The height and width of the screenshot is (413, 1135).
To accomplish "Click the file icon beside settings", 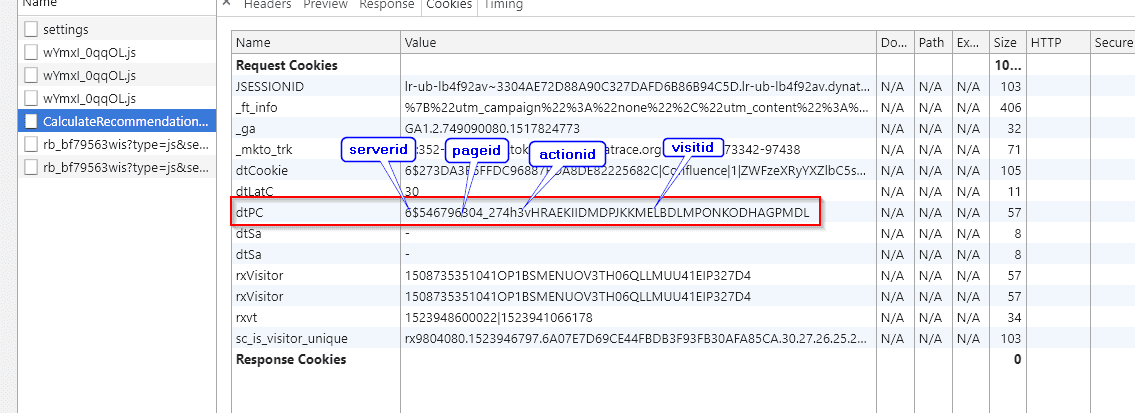I will pos(30,30).
